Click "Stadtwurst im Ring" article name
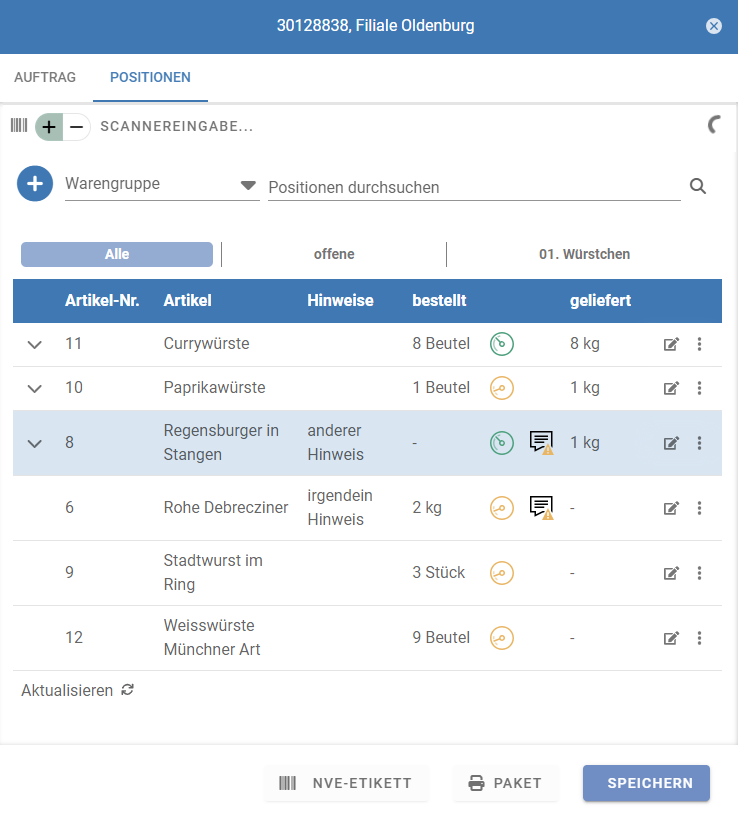The image size is (738, 820). click(213, 572)
